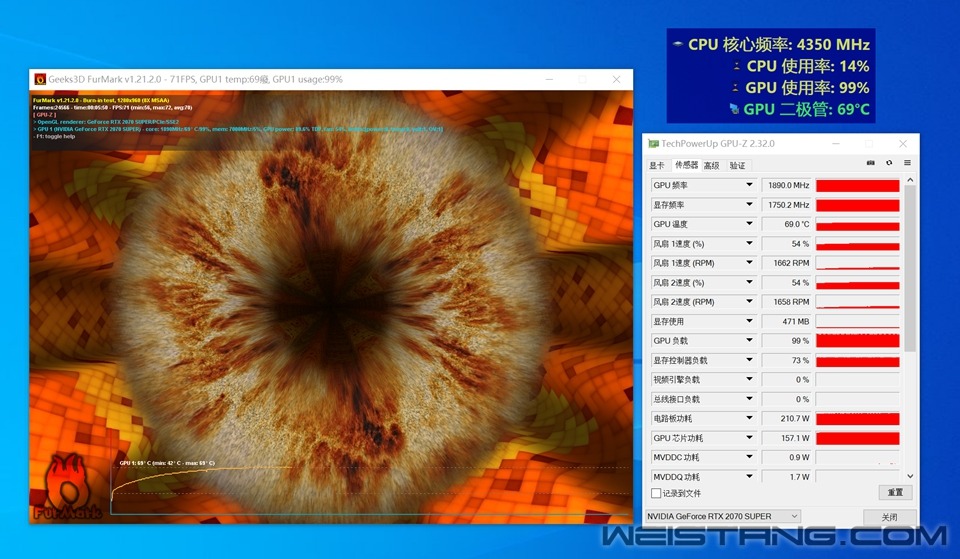Click the sensor list scrollbar down arrow

[910, 477]
